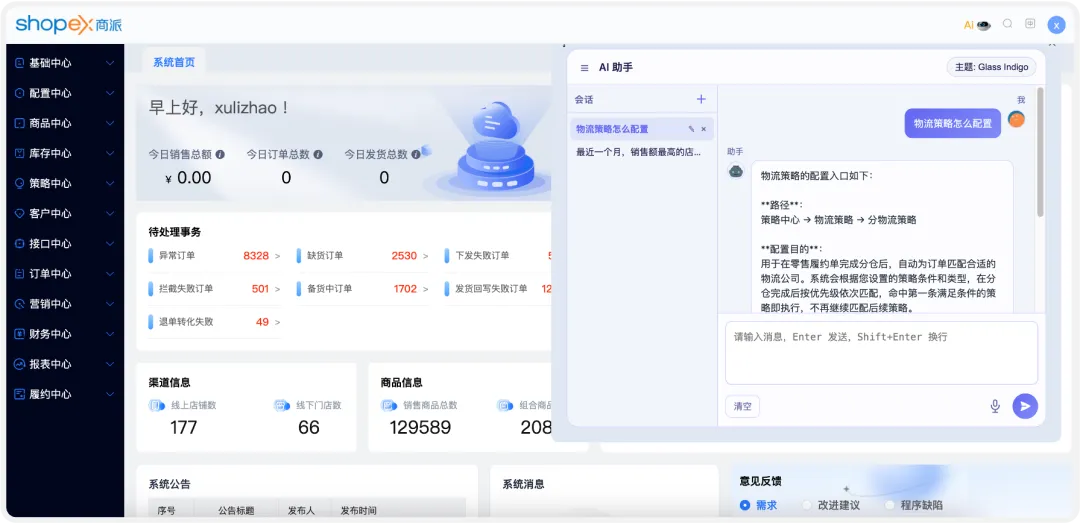Expand 财务中心 with its chevron

110,334
